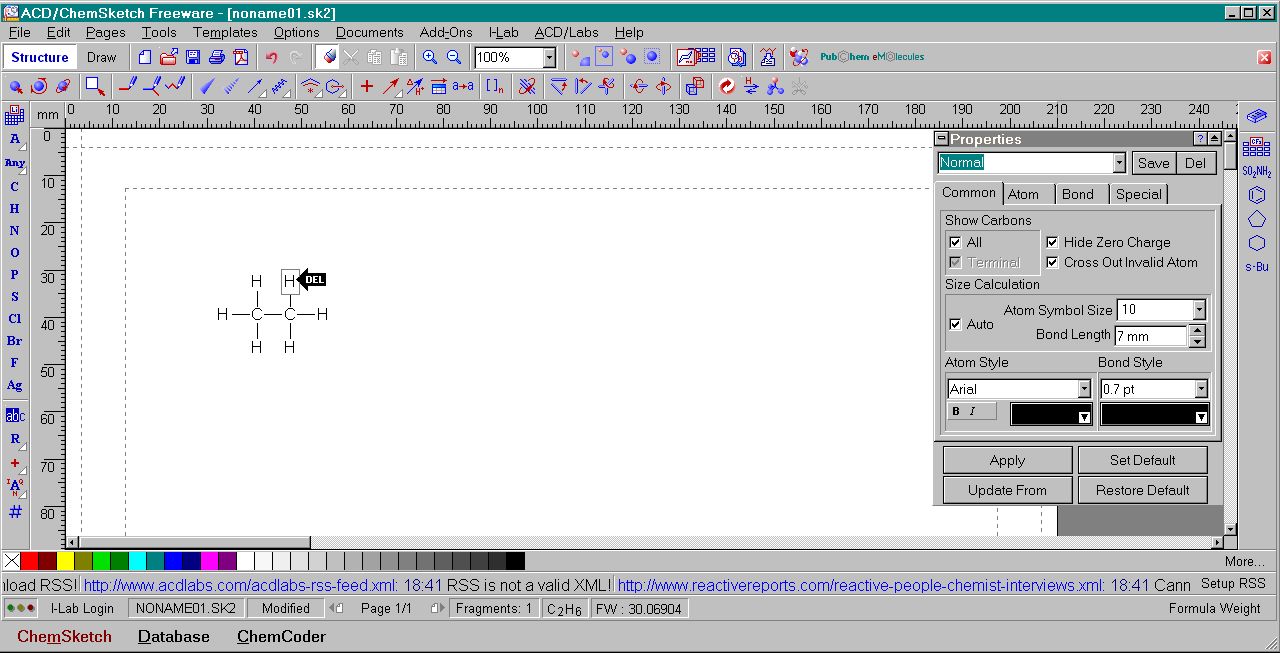Select the SO2NH2 group template
Screen dimensions: 1280x653
click(1257, 172)
